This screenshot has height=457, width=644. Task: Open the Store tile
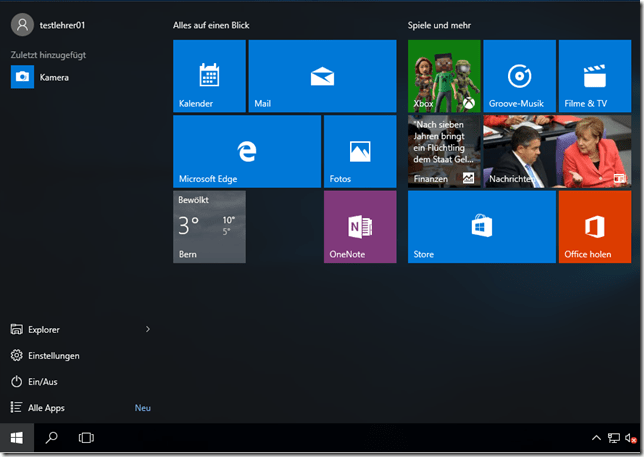(x=481, y=227)
